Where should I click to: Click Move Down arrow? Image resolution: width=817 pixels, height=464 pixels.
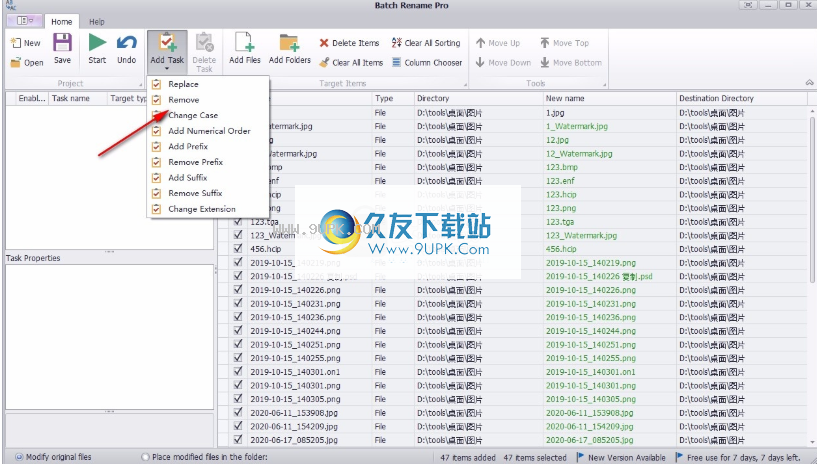click(480, 62)
